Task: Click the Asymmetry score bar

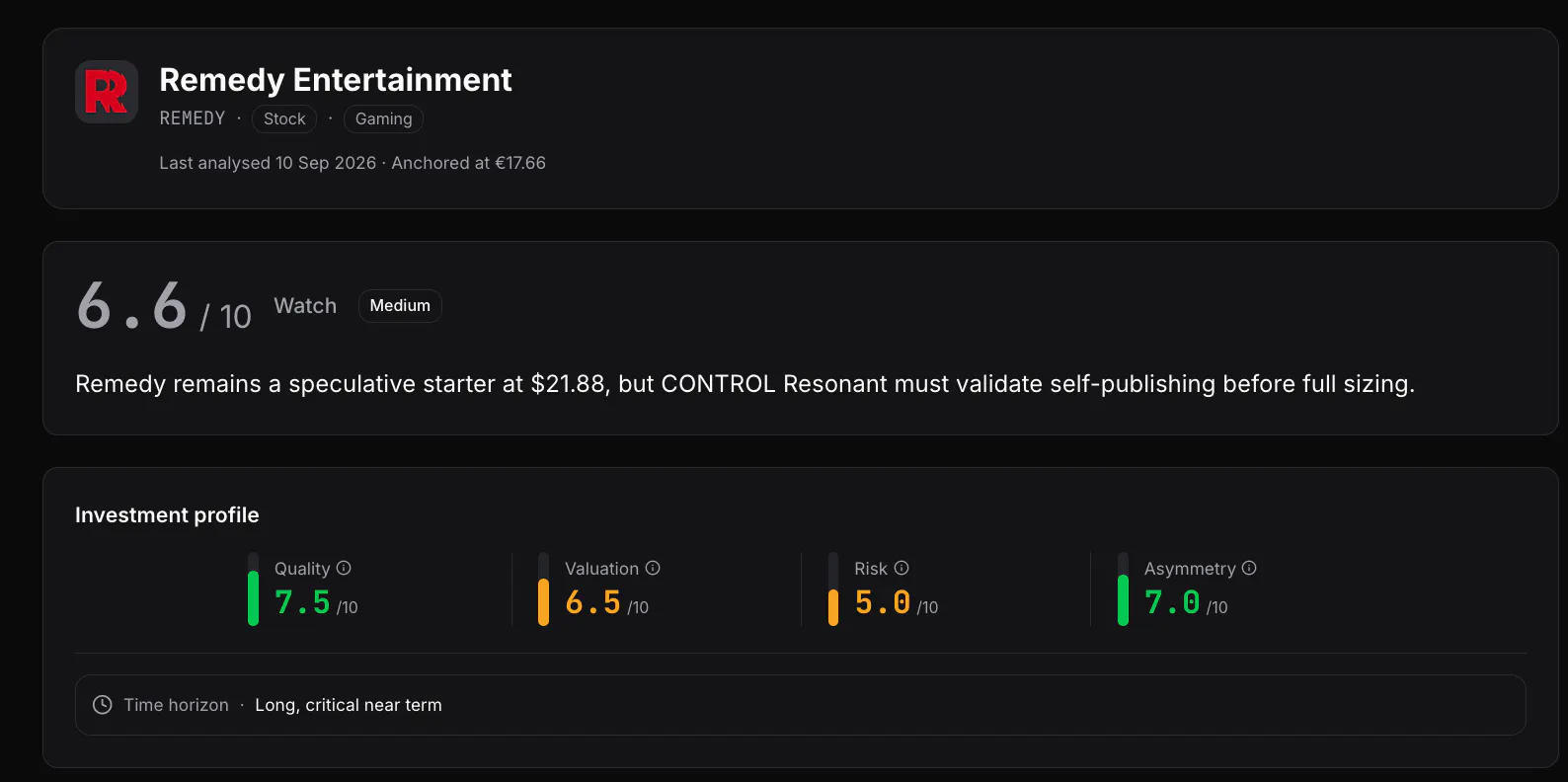Action: 1123,589
